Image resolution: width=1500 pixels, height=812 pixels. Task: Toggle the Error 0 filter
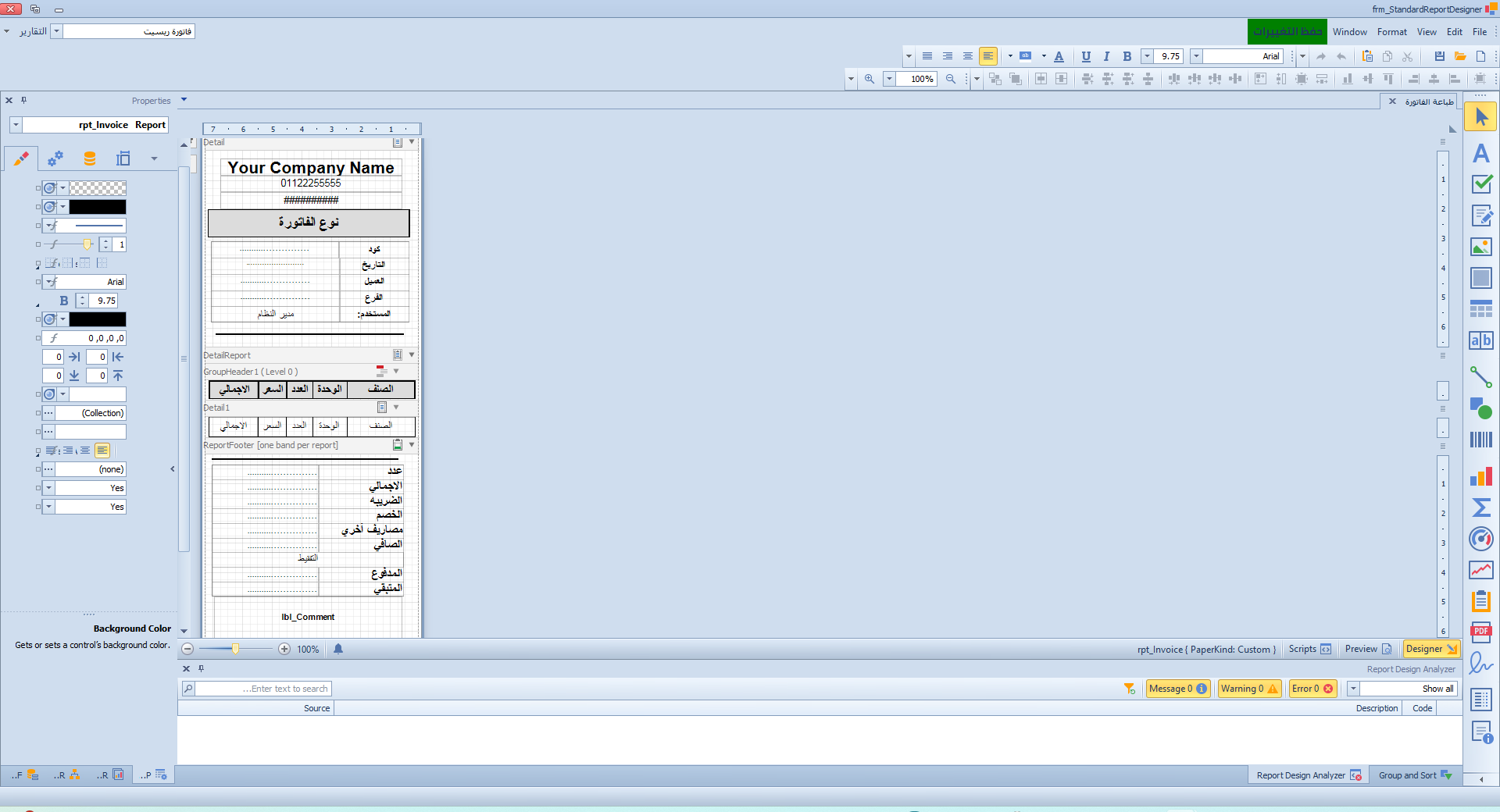pyautogui.click(x=1312, y=689)
